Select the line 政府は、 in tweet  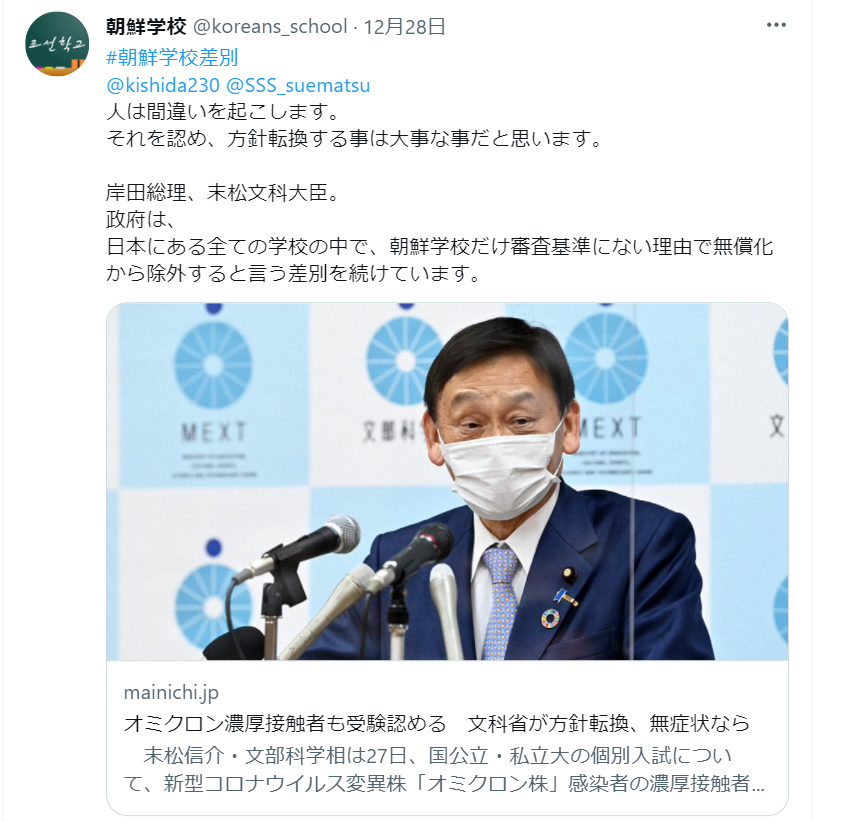point(141,219)
